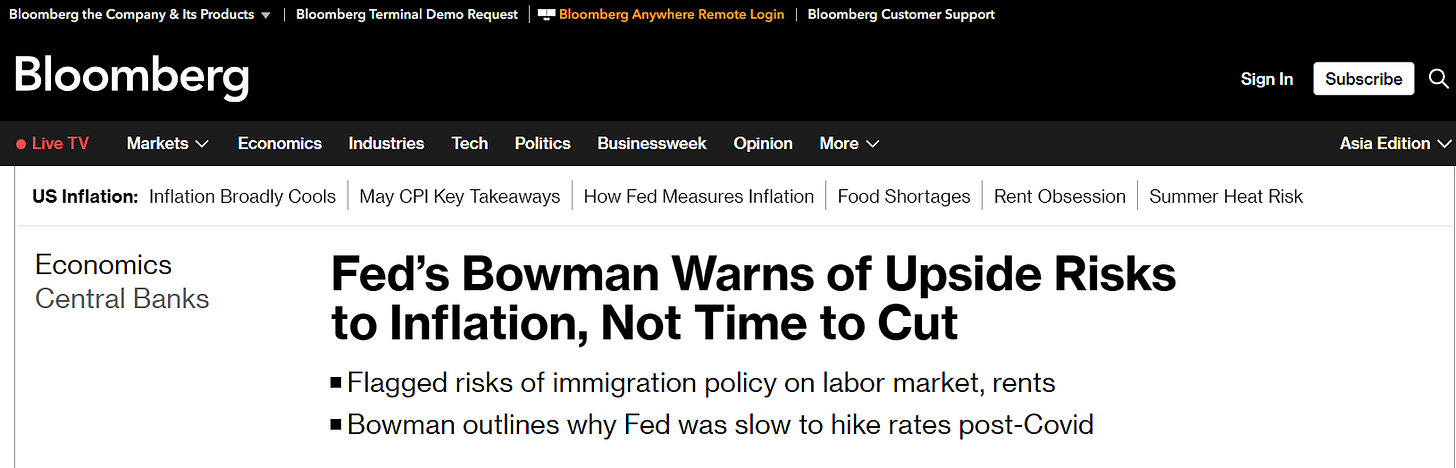Open the Tech section
Viewport: 1456px width, 468px height.
[x=469, y=144]
